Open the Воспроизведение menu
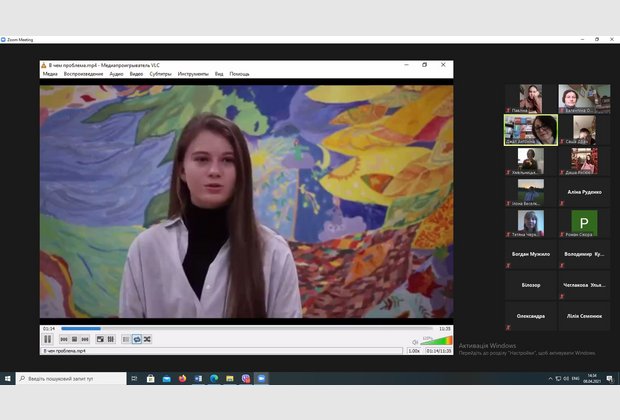 tap(83, 74)
